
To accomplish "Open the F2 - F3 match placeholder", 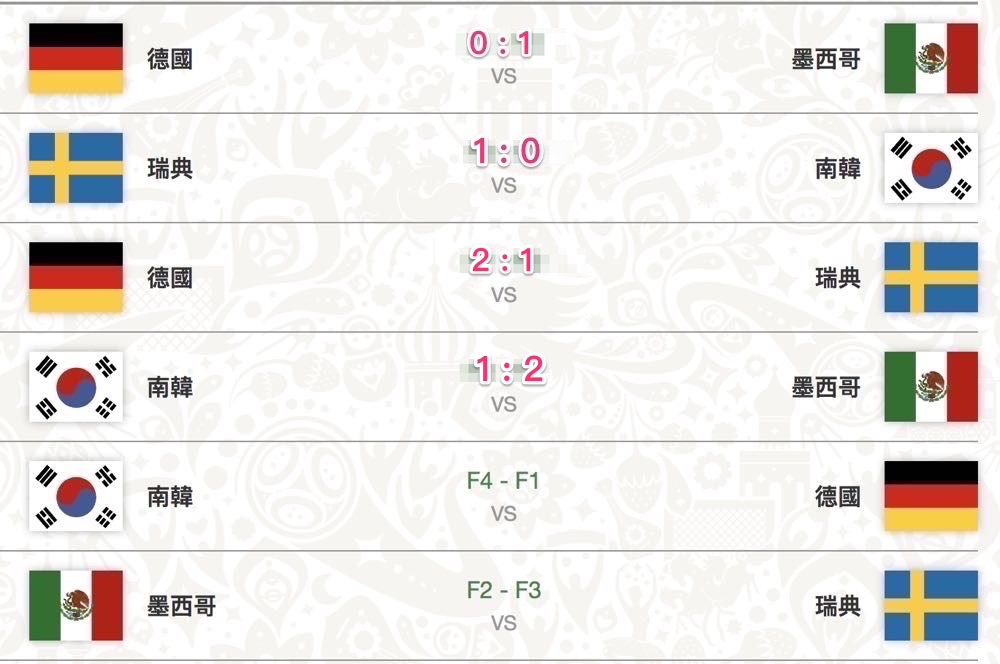I will (x=504, y=591).
